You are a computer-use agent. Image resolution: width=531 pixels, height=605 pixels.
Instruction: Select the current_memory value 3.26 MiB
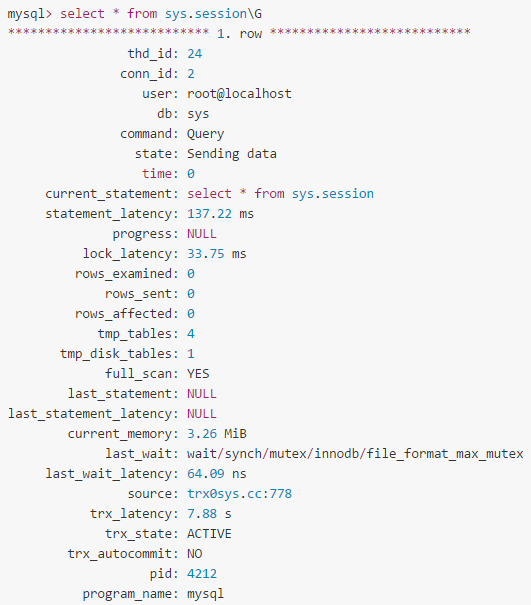coord(216,434)
